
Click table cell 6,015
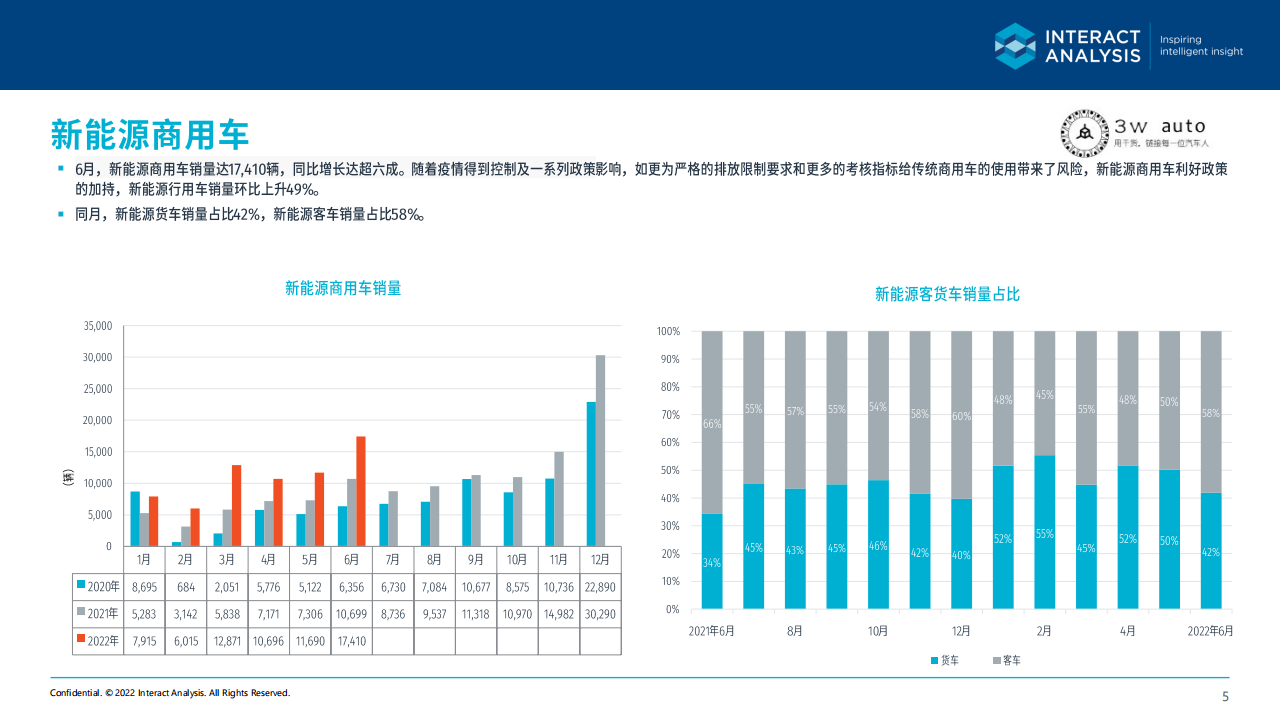pos(185,641)
